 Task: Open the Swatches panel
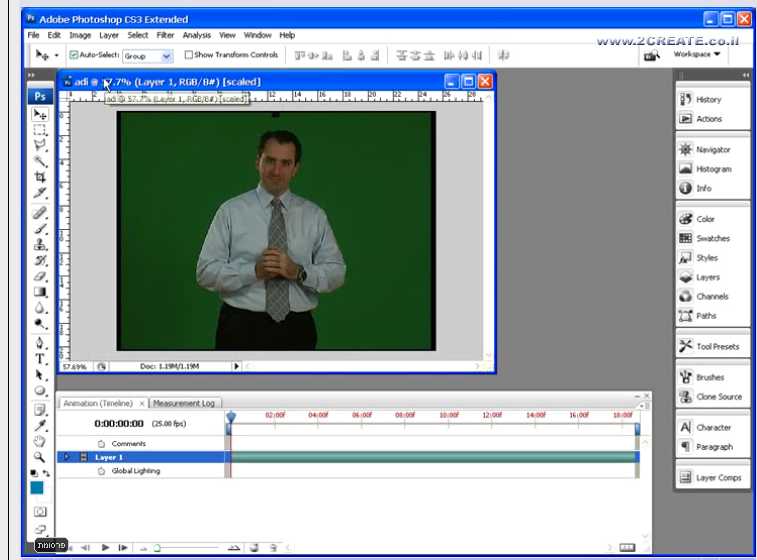coord(712,238)
